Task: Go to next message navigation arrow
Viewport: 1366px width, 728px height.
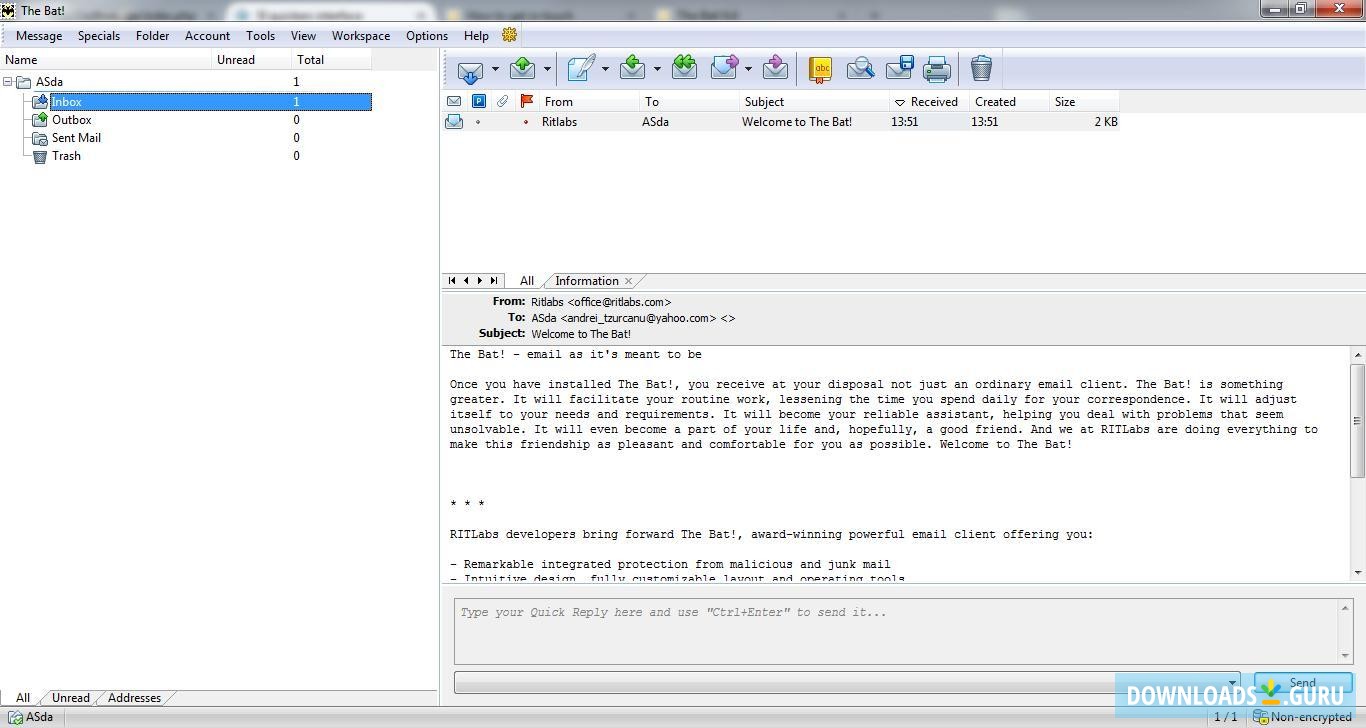Action: tap(480, 281)
